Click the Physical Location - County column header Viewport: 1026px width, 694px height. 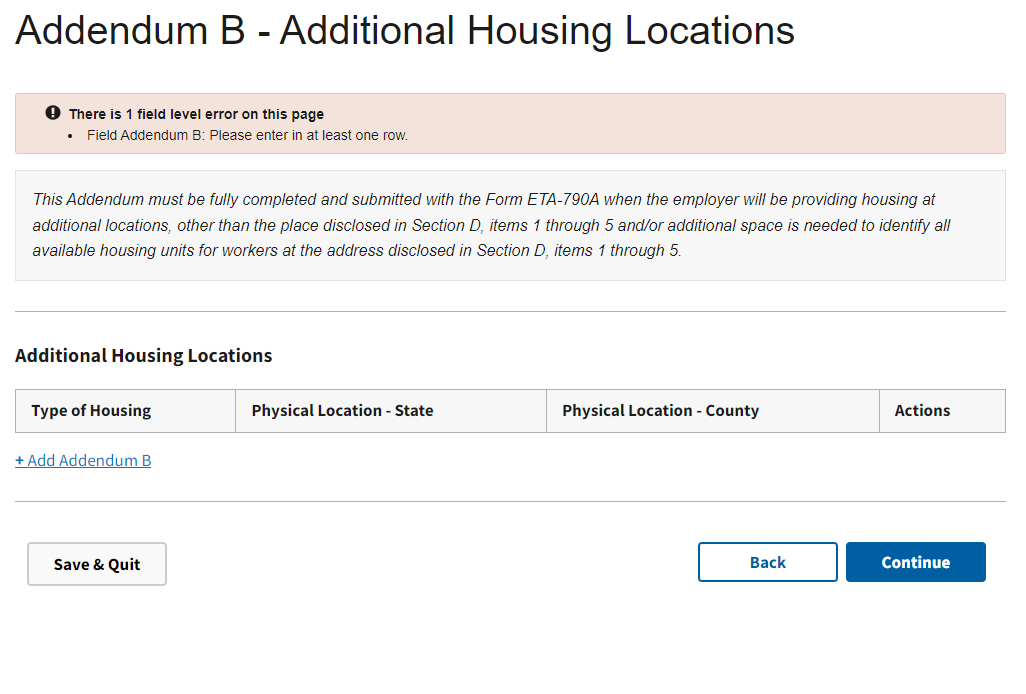click(660, 411)
